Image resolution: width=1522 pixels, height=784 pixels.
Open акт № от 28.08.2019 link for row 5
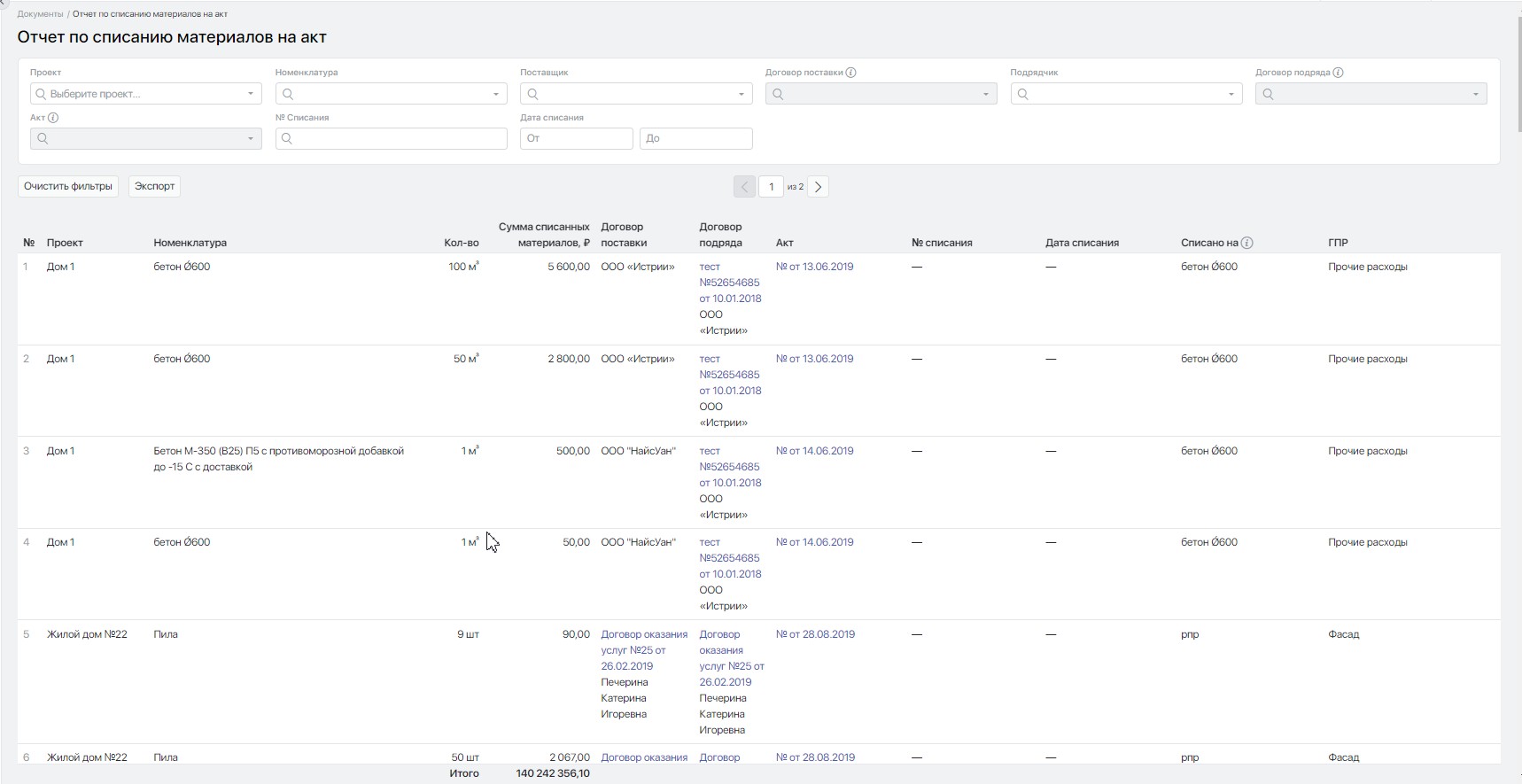click(x=815, y=634)
